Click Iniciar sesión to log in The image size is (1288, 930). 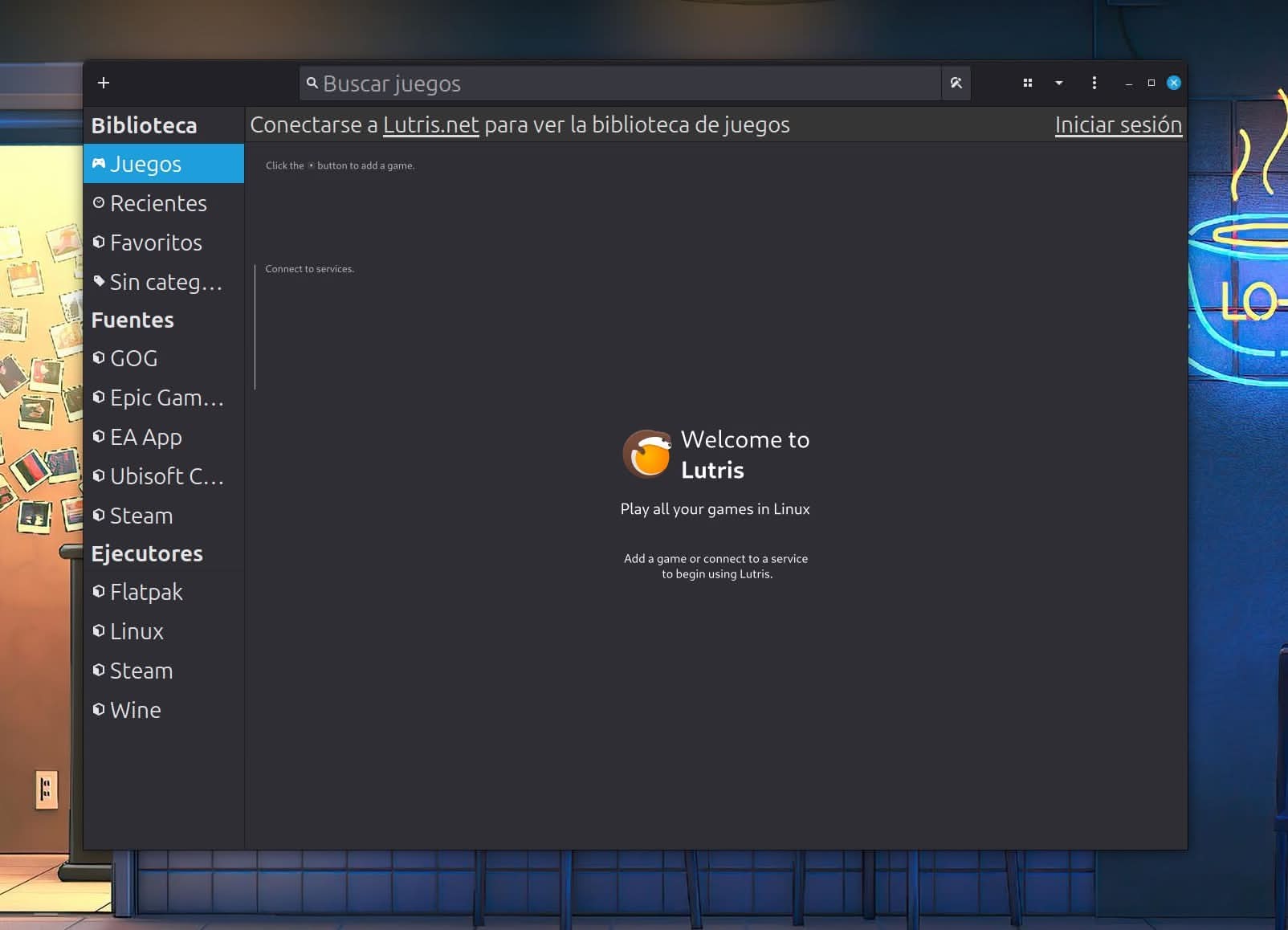(1118, 125)
